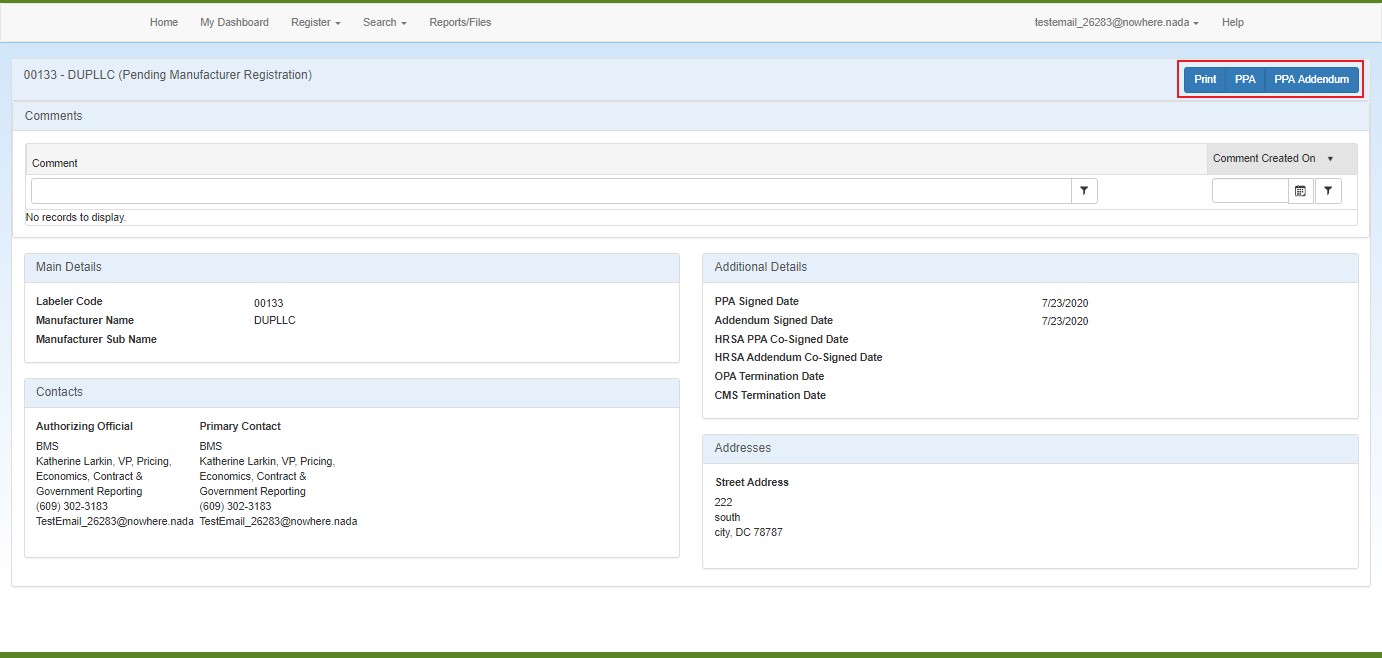Click street address line '222'
Screen dimensions: 1382x658
pos(724,502)
